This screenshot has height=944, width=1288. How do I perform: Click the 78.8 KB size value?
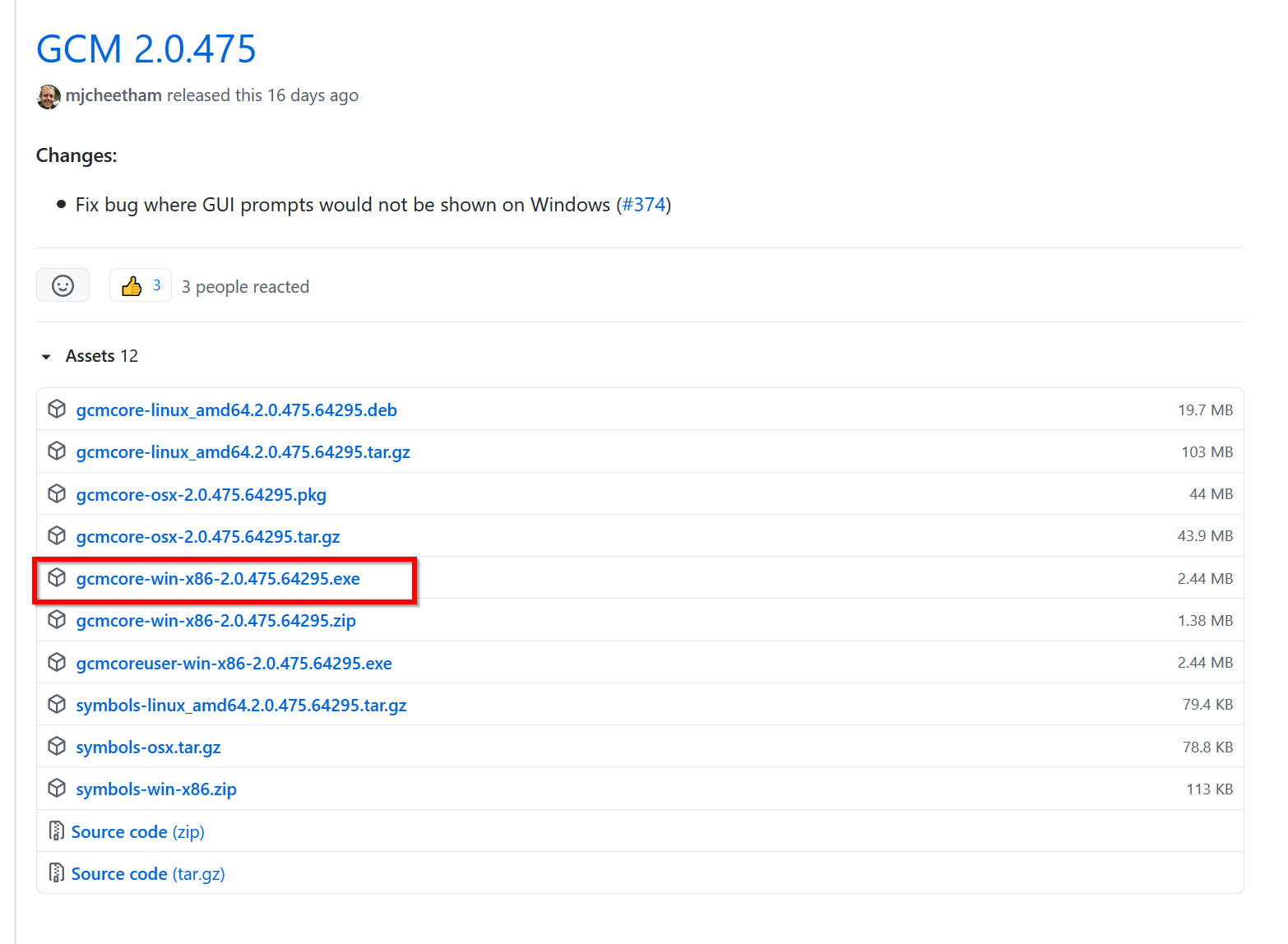click(x=1208, y=747)
